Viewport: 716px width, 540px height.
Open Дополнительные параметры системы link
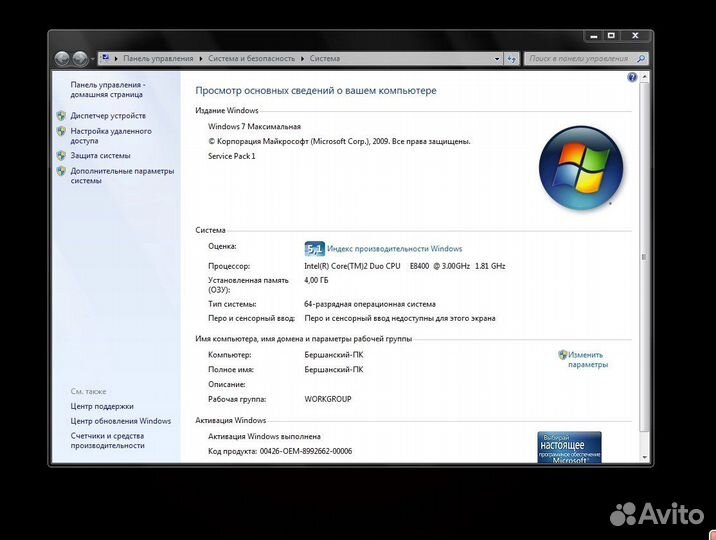tap(122, 176)
